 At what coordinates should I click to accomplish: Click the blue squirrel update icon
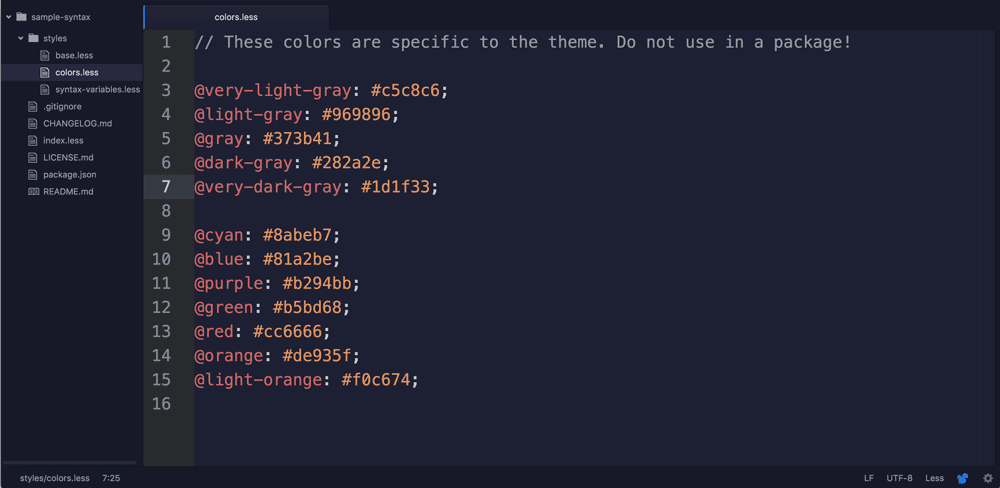click(x=963, y=478)
